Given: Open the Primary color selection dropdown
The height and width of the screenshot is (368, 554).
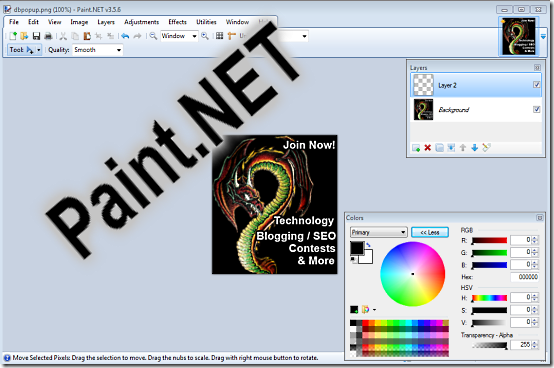Looking at the screenshot, I should 379,232.
